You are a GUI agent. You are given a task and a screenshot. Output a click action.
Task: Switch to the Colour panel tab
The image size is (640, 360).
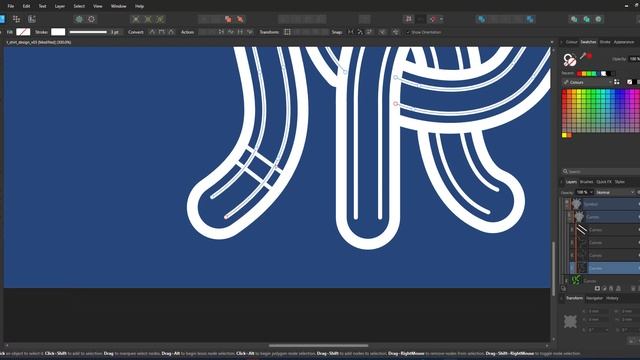click(x=571, y=42)
